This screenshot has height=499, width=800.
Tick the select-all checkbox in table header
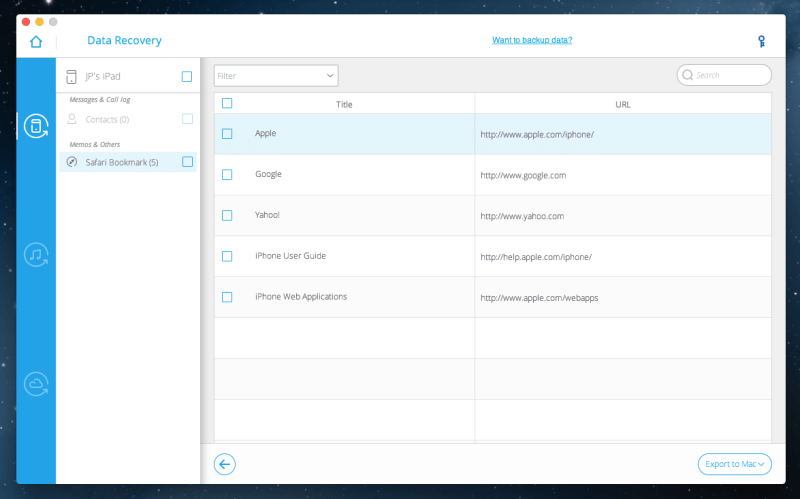(227, 104)
